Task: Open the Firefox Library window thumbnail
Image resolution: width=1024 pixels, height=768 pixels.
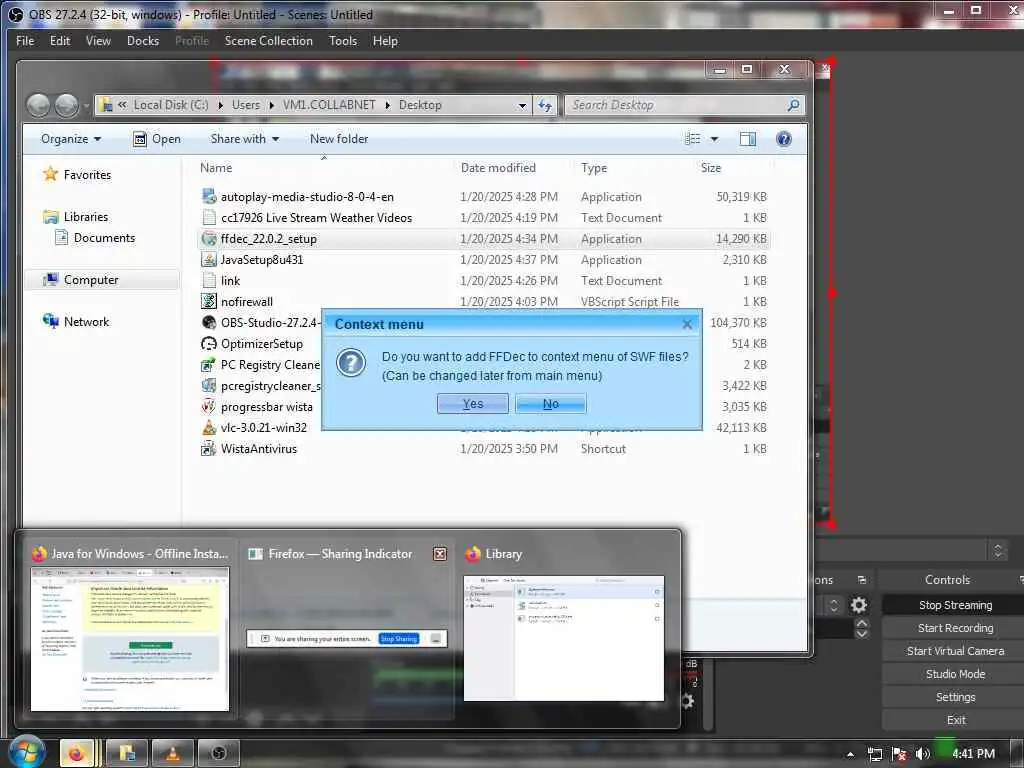Action: [x=564, y=637]
